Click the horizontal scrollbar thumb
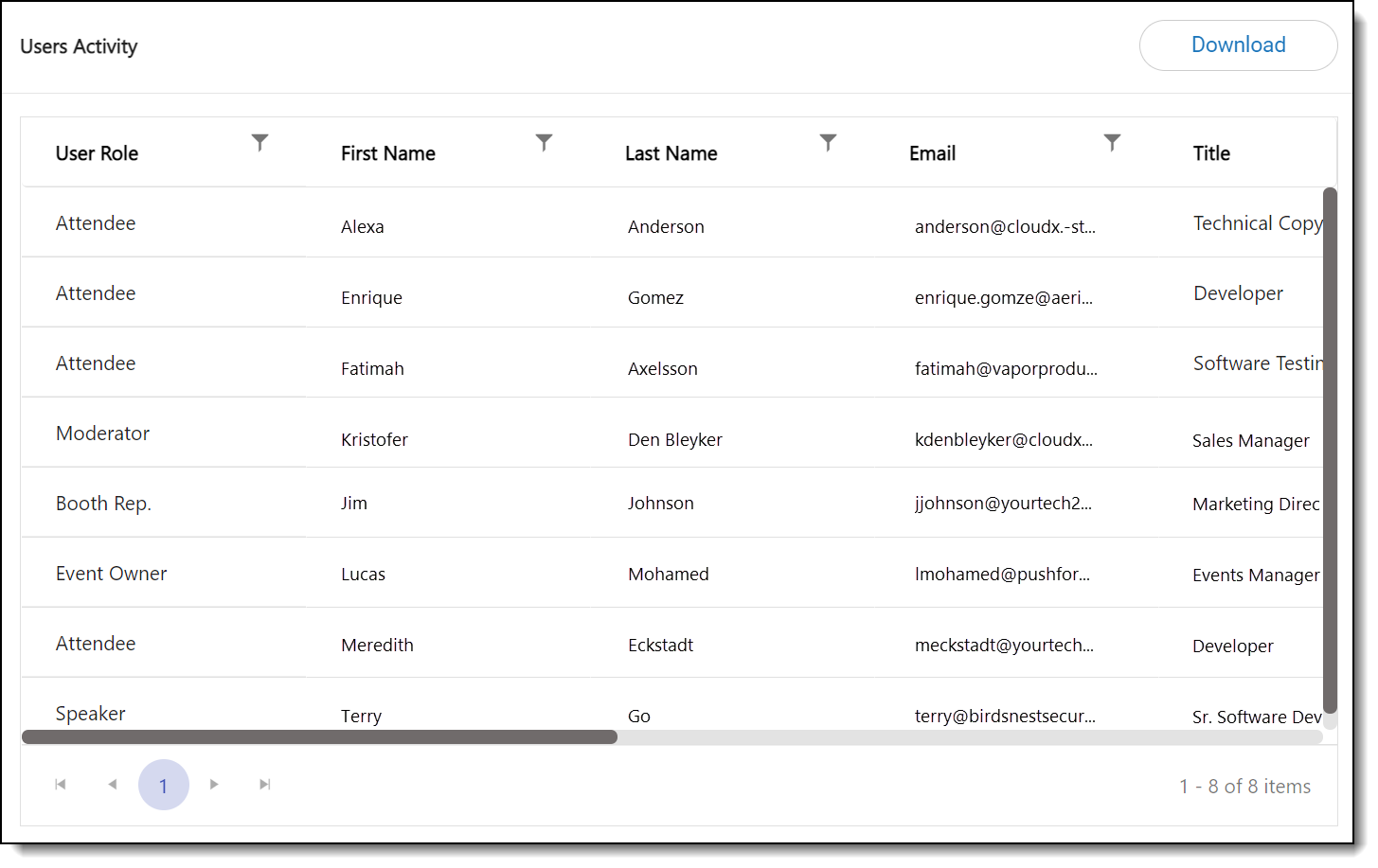This screenshot has width=1378, height=868. pyautogui.click(x=319, y=737)
